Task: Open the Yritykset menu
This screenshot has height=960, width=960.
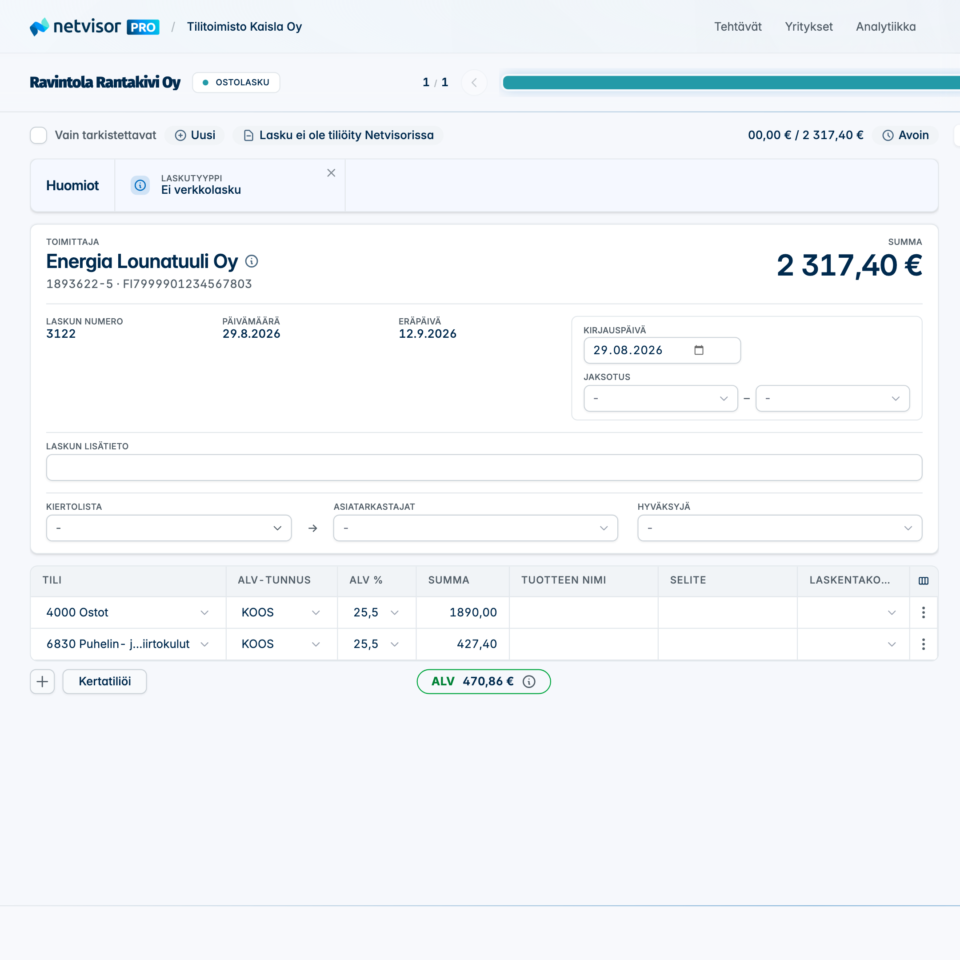Action: (809, 27)
